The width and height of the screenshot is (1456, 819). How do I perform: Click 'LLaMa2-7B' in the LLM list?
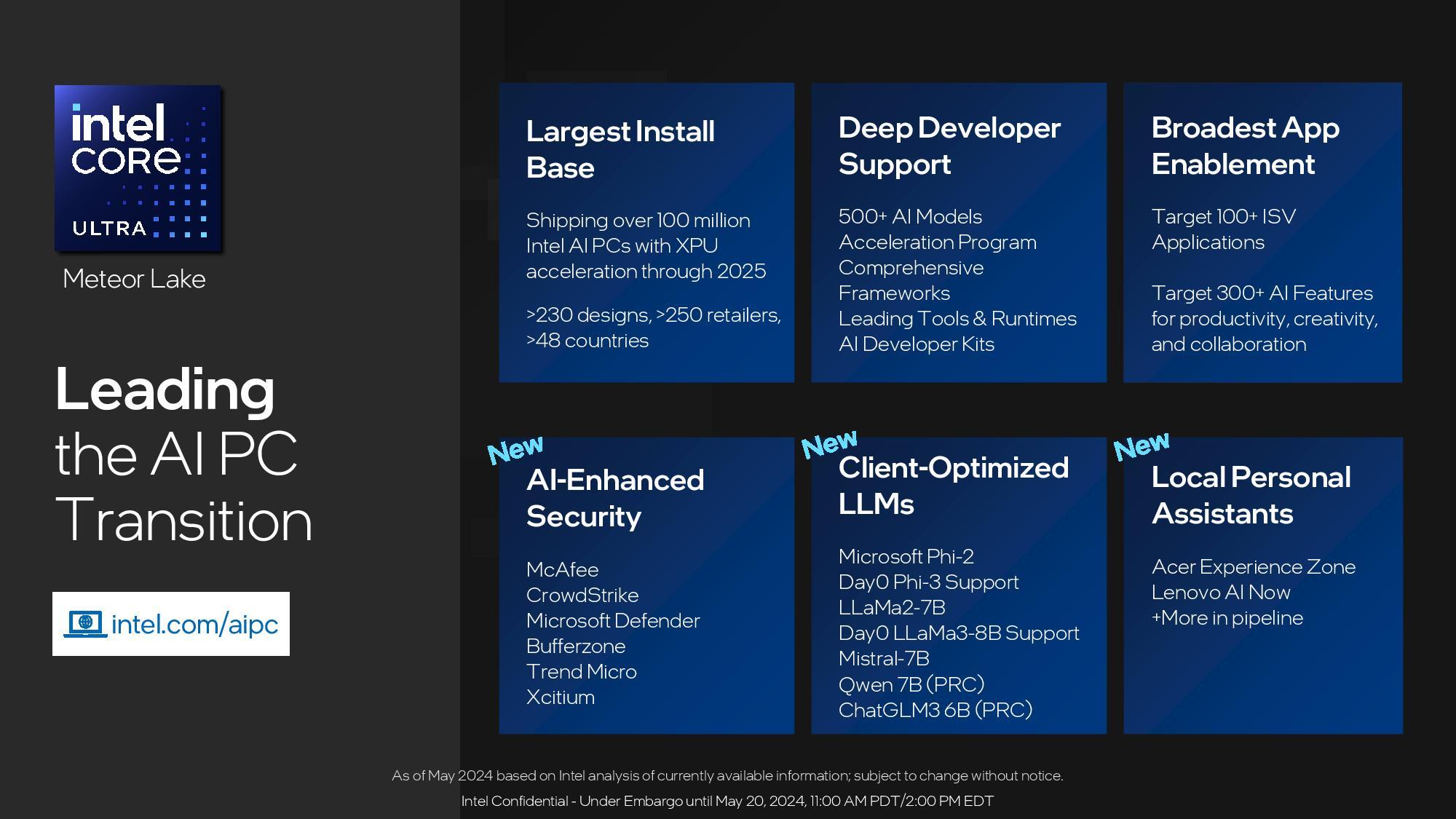pyautogui.click(x=892, y=608)
